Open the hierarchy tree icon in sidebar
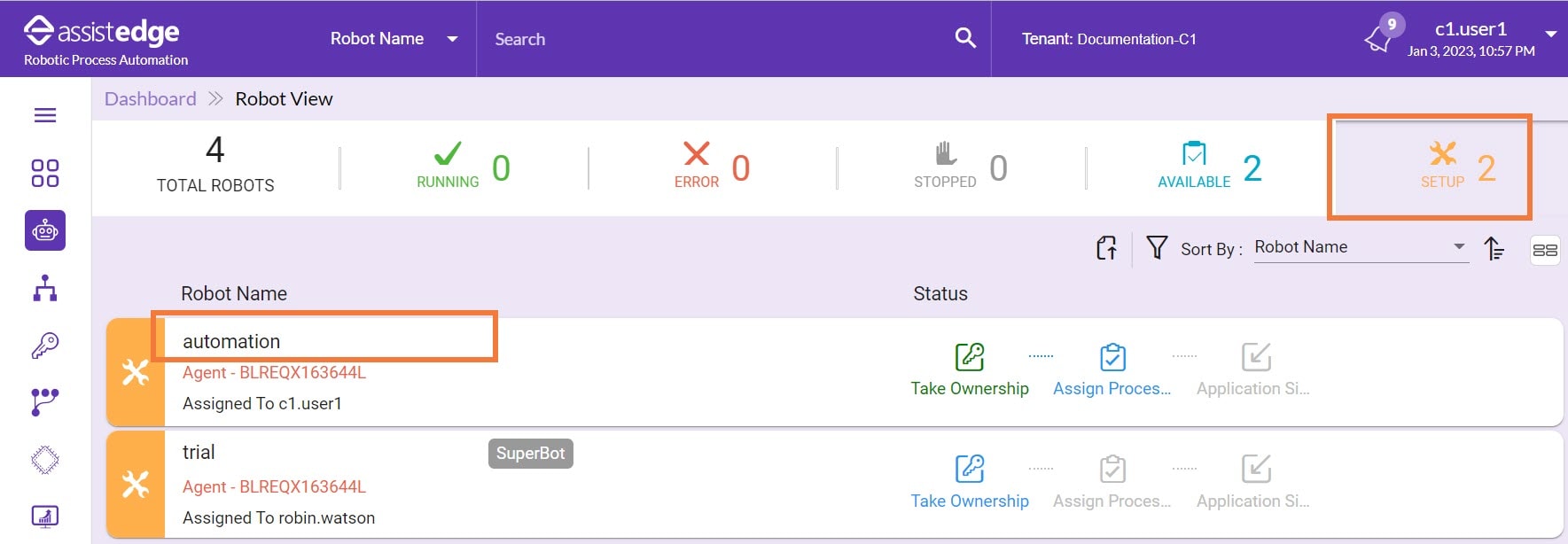Screen dimensions: 1568x544 (x=45, y=288)
